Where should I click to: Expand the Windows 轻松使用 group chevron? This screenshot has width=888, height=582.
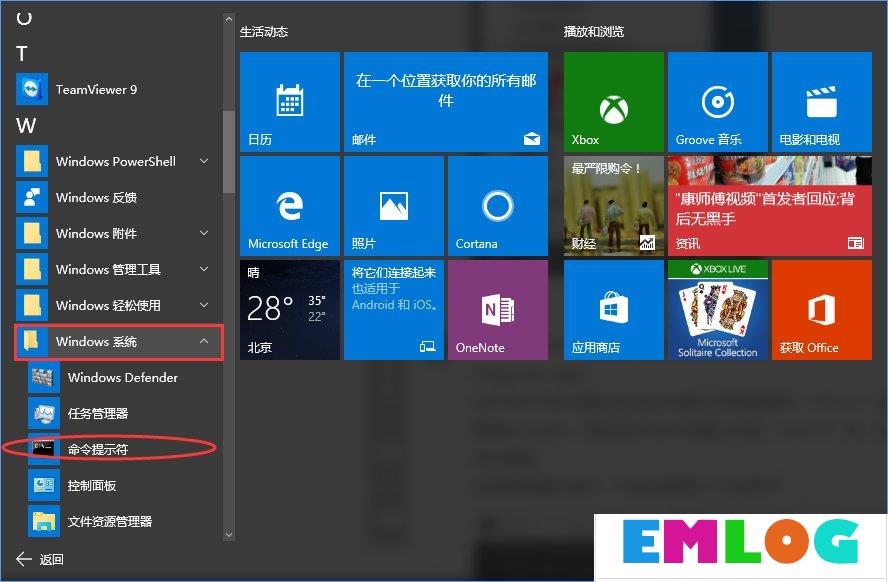click(x=204, y=305)
